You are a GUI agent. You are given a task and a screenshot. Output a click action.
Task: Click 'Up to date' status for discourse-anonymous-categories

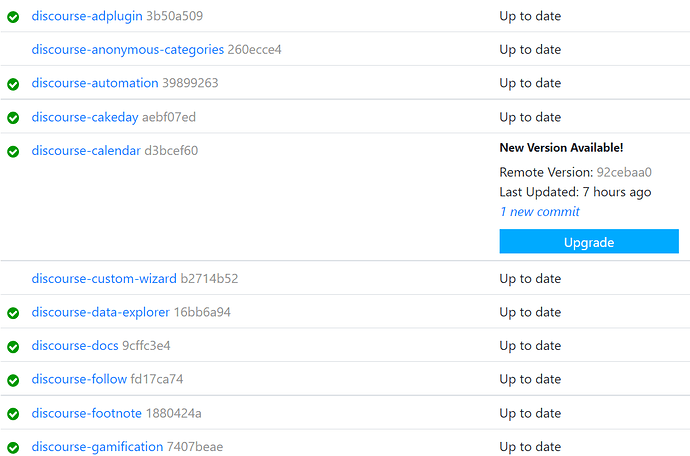point(530,50)
